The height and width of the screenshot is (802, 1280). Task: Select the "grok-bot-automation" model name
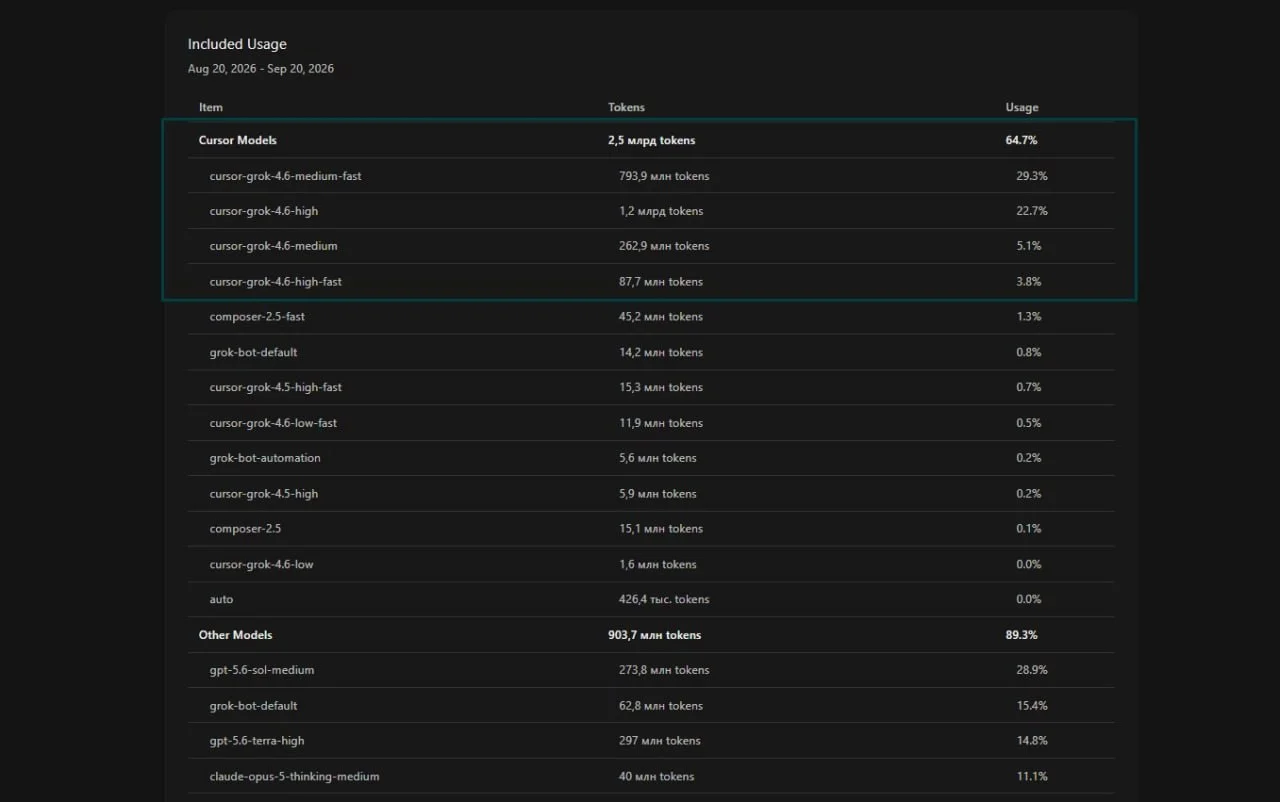coord(265,458)
